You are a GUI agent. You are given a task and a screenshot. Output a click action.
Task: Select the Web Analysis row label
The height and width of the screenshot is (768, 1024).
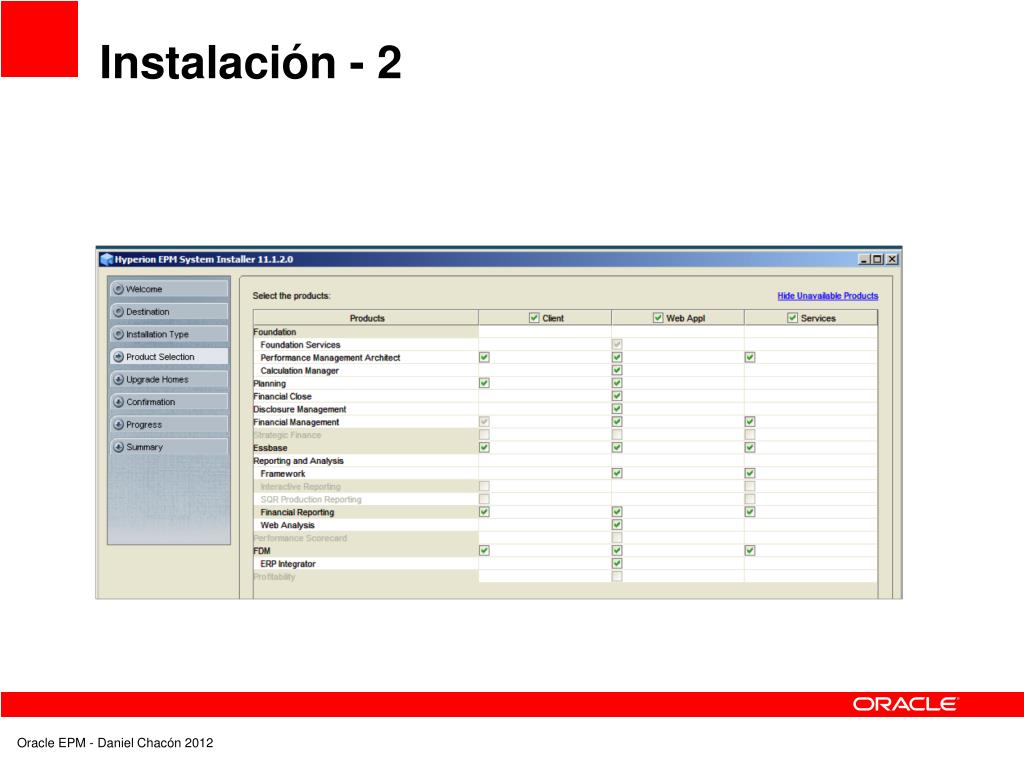coord(287,525)
